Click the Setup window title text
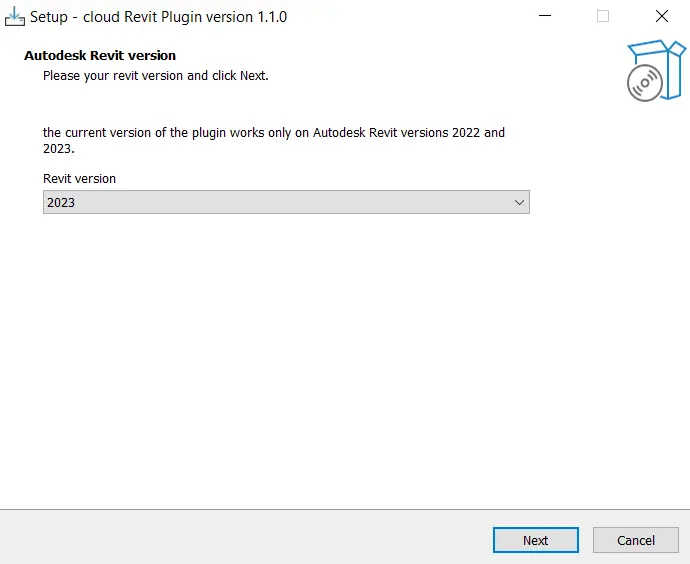 point(158,17)
